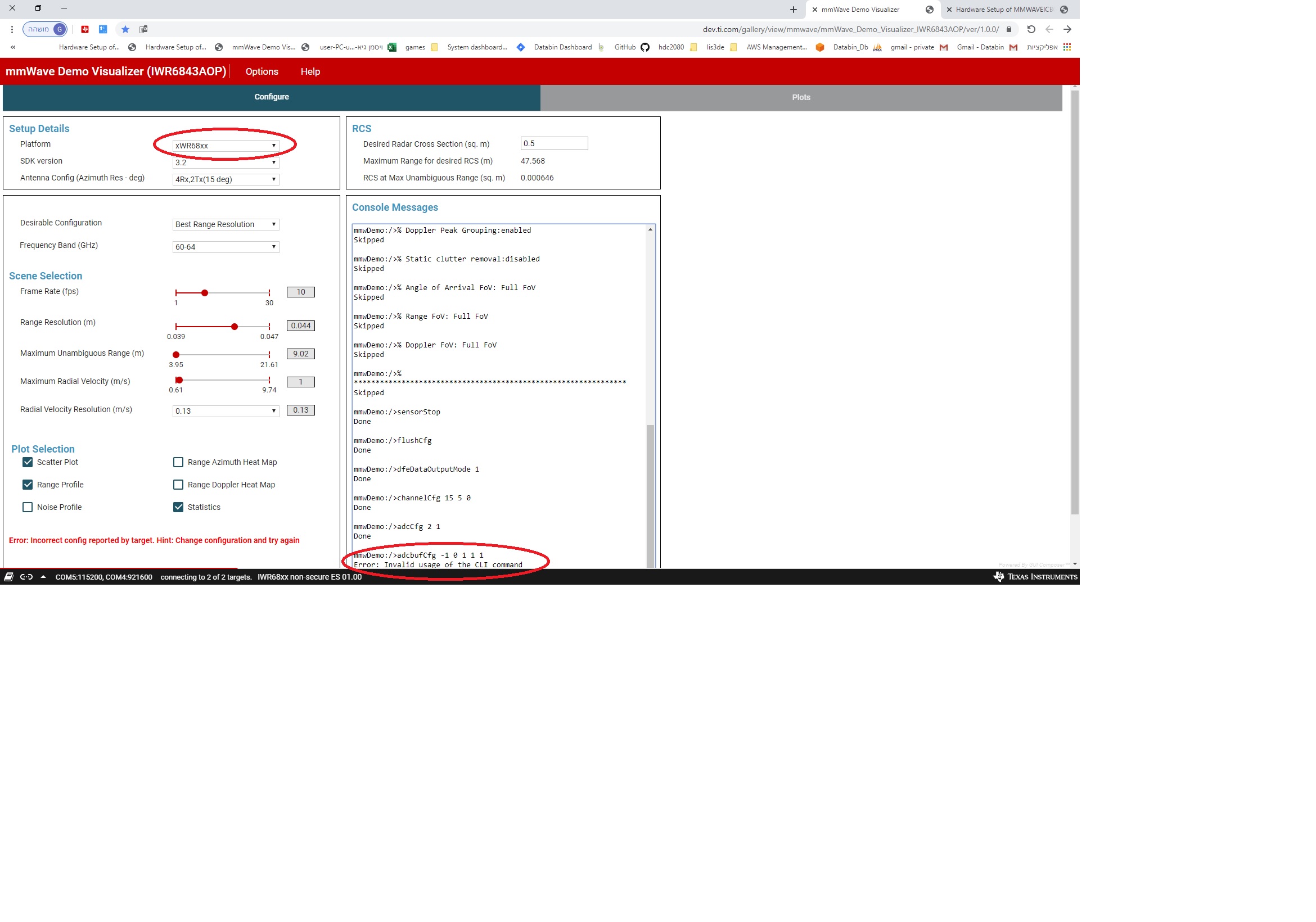Screen dimensions: 1316x922
Task: Open the Help menu
Action: [x=310, y=71]
